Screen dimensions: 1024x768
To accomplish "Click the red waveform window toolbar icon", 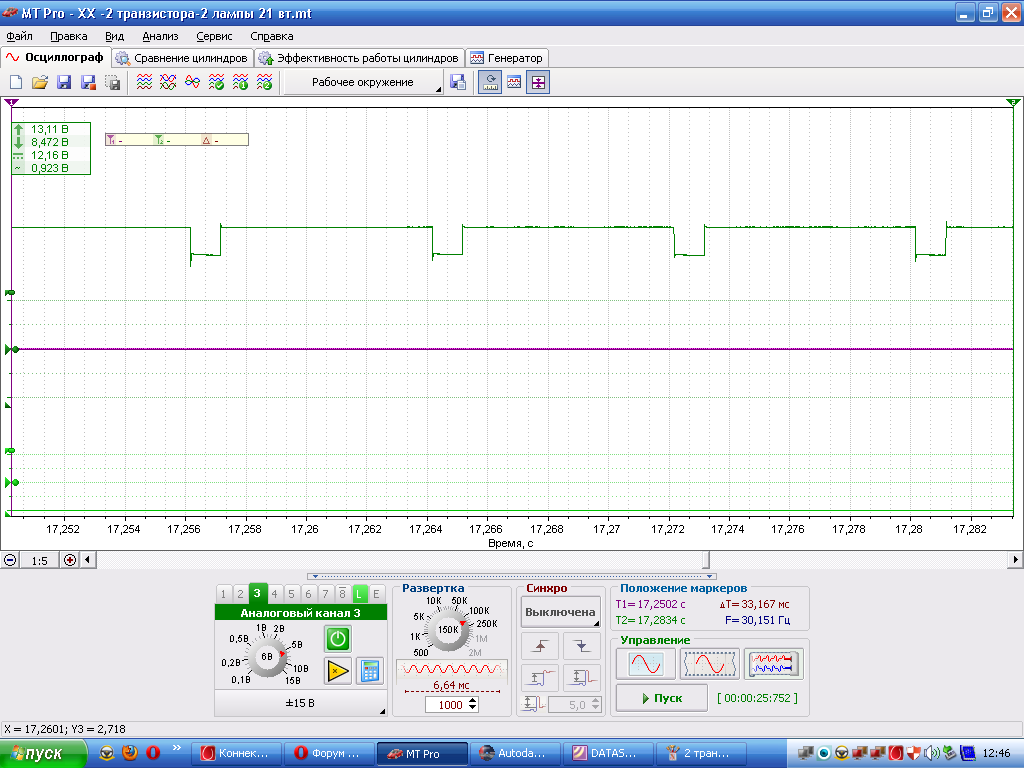I will click(x=514, y=82).
